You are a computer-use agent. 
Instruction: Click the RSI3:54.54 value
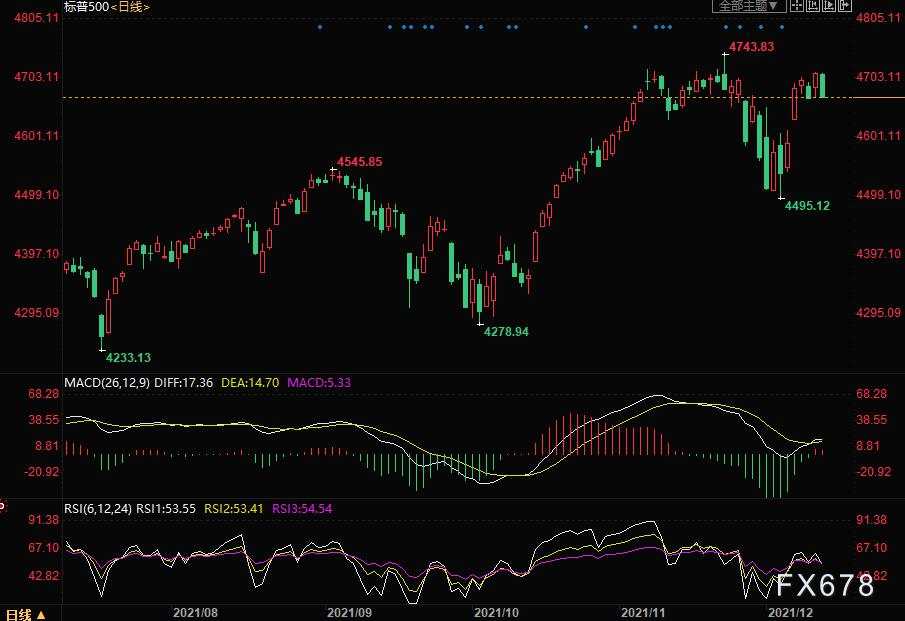click(302, 509)
